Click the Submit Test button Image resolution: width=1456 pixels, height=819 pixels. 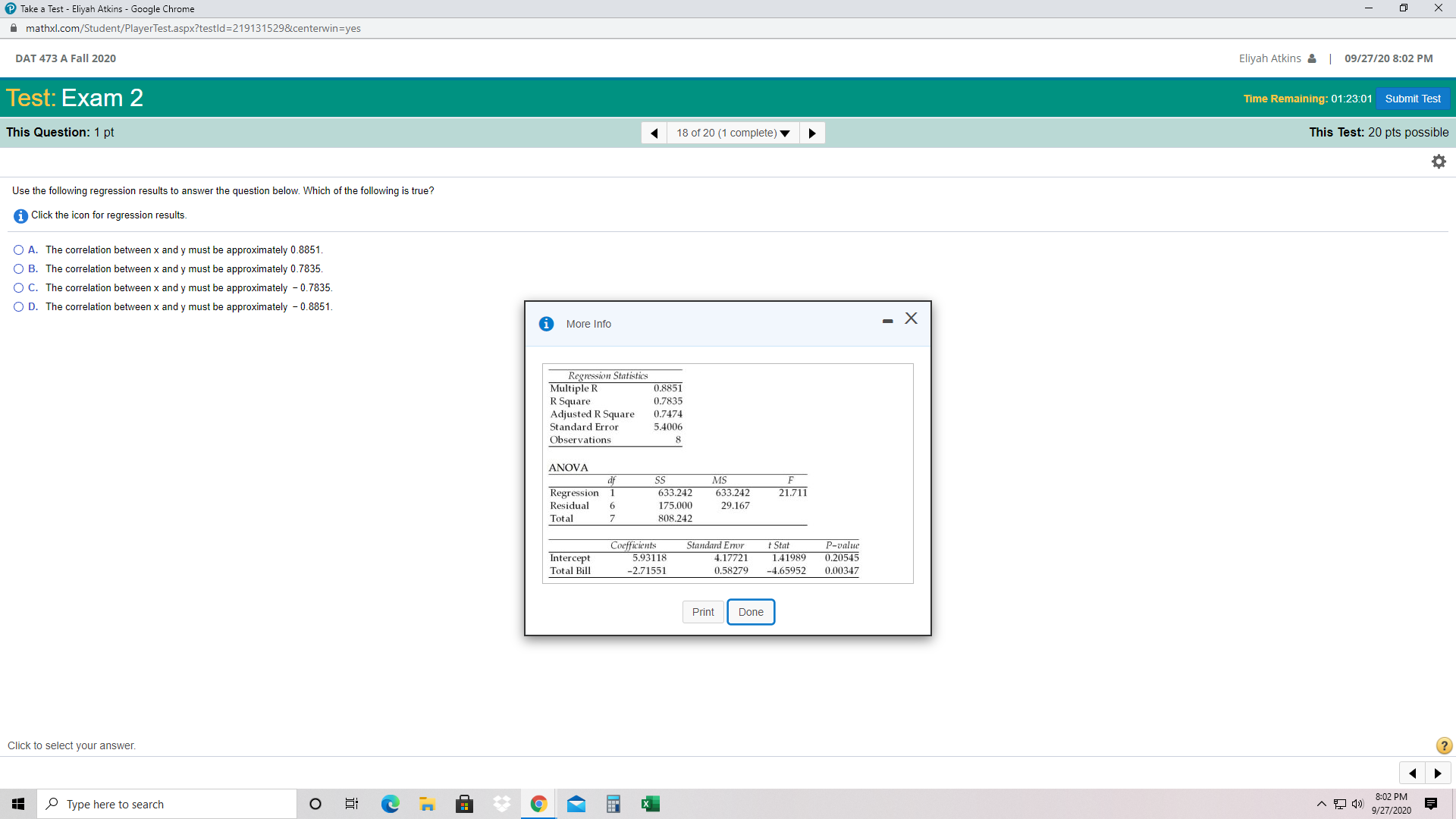1412,99
